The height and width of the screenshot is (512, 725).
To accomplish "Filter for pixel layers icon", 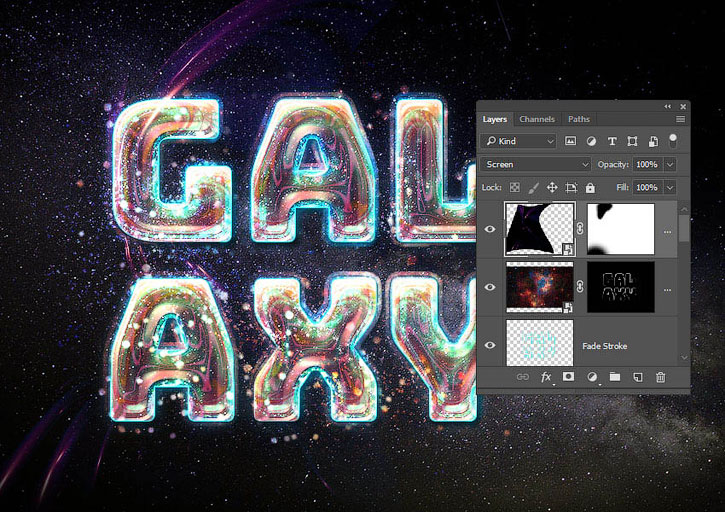I will tap(570, 141).
